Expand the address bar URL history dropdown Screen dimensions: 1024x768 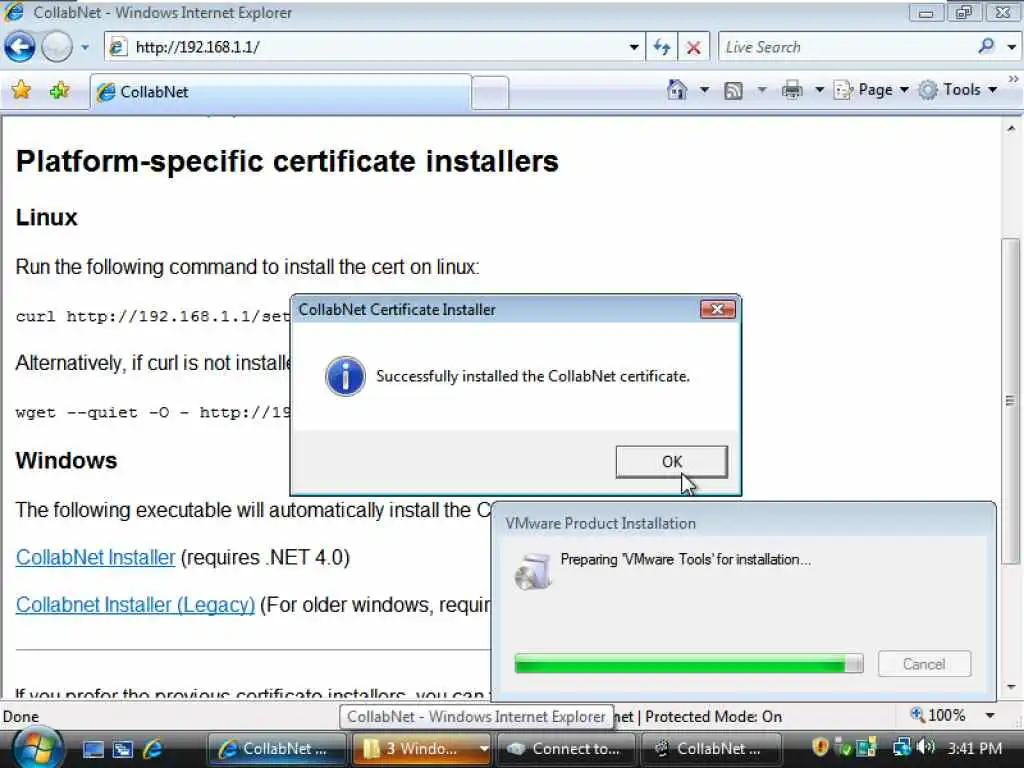pos(633,47)
